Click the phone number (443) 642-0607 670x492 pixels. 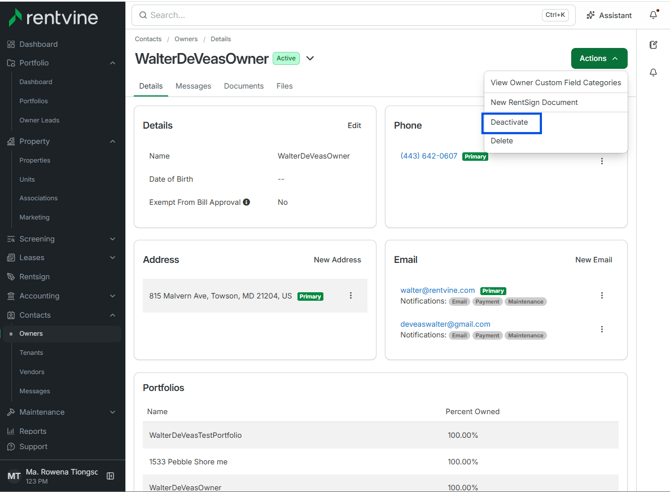(429, 156)
